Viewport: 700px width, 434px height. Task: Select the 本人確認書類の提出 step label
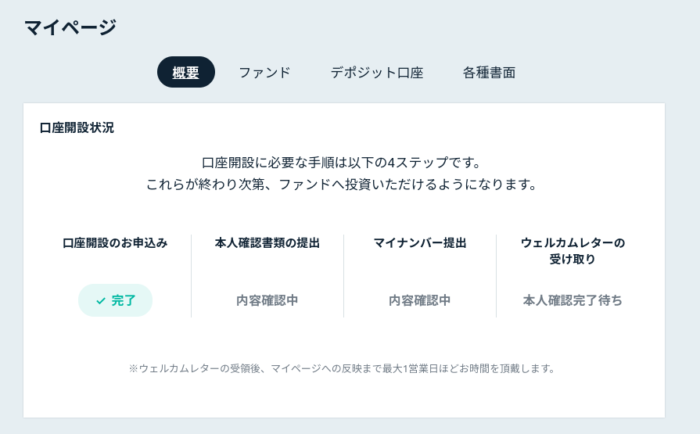tap(267, 243)
